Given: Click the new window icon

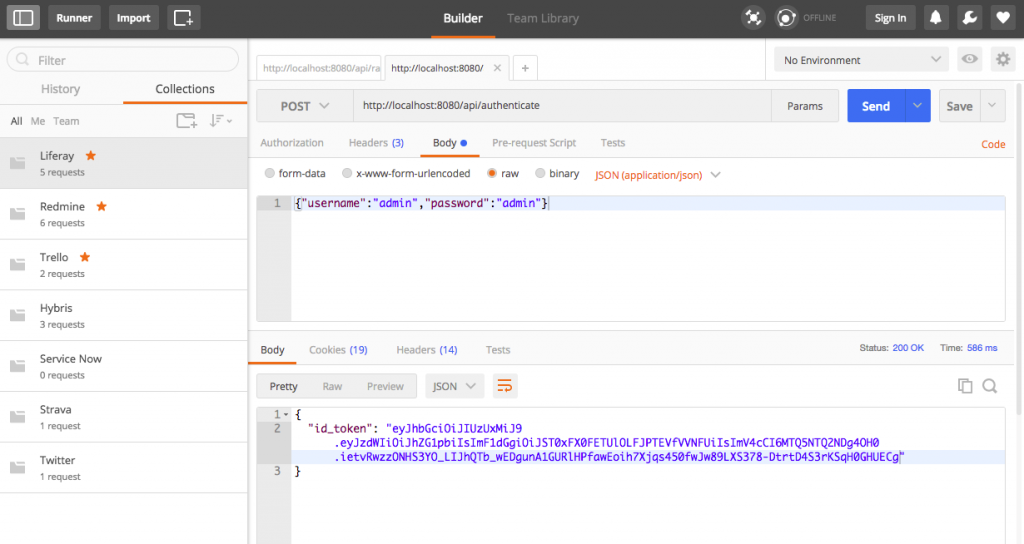Looking at the screenshot, I should point(183,18).
